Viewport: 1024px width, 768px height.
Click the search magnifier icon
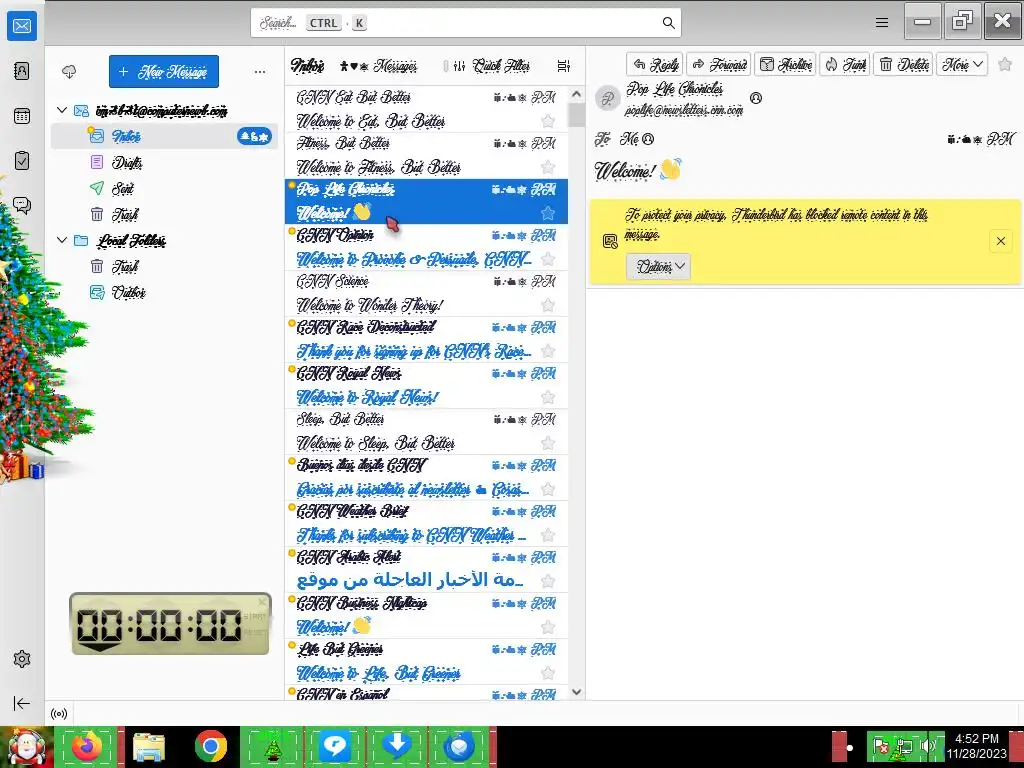(668, 23)
